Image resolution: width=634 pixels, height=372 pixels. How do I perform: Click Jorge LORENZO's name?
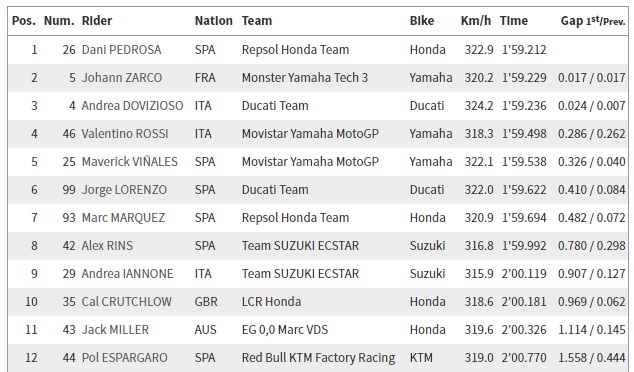(124, 190)
